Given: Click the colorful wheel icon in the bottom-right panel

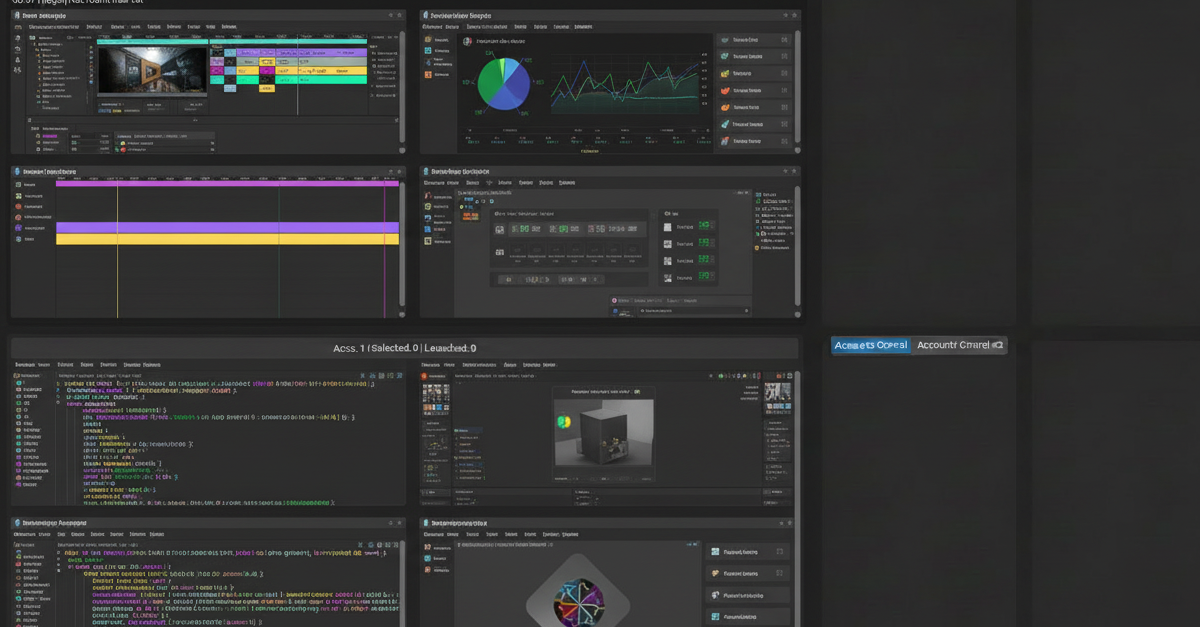Looking at the screenshot, I should (x=577, y=605).
